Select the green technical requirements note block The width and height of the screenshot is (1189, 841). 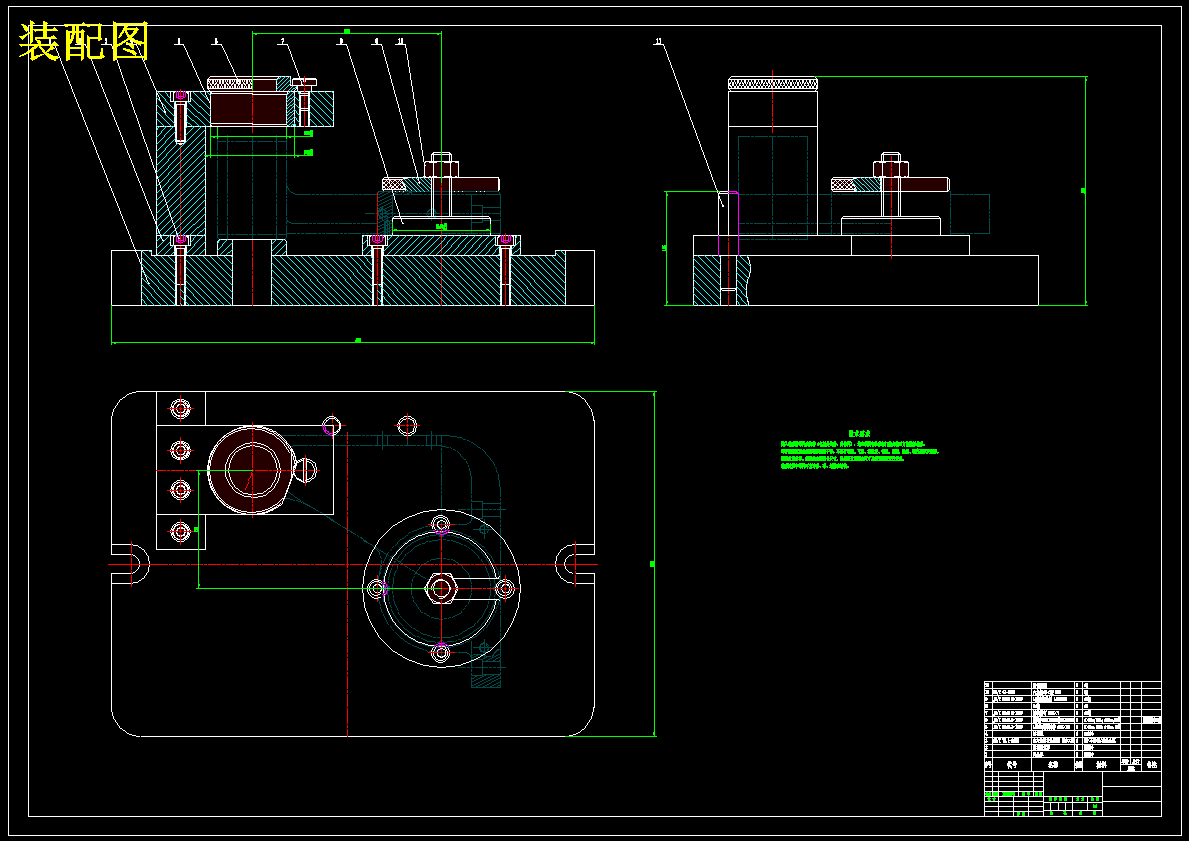click(859, 450)
